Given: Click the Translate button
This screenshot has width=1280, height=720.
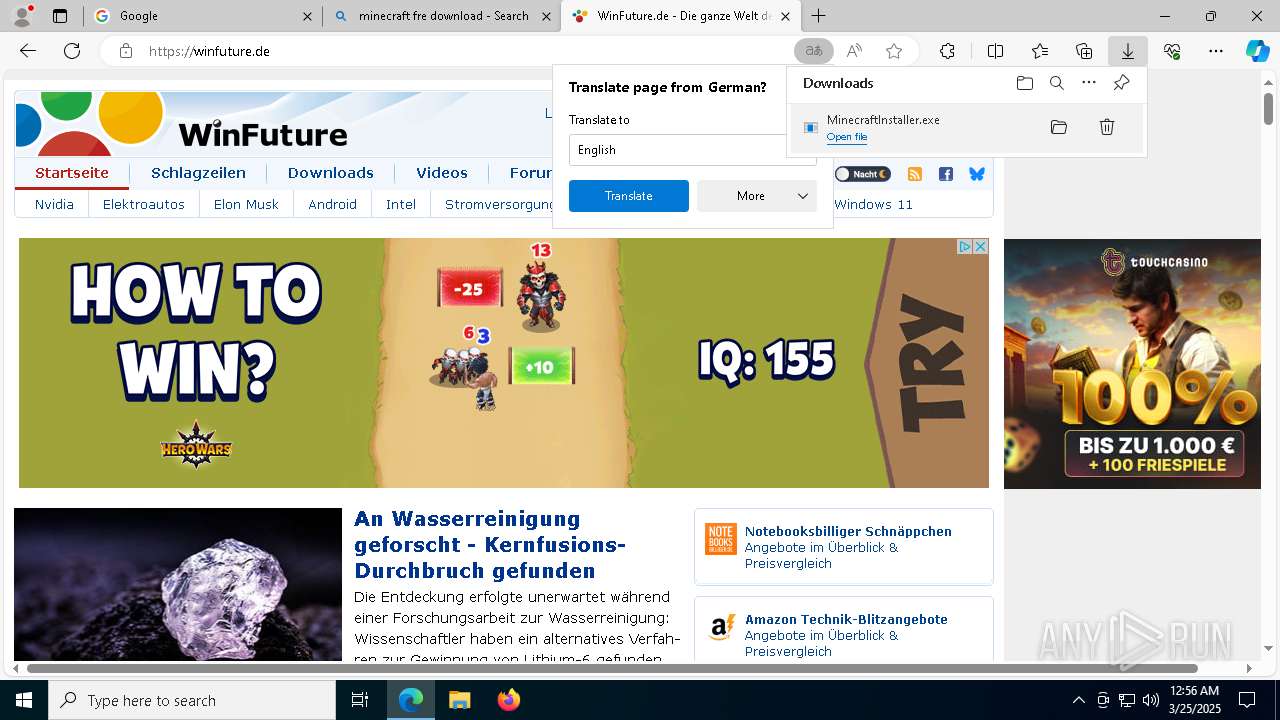Looking at the screenshot, I should pos(629,196).
